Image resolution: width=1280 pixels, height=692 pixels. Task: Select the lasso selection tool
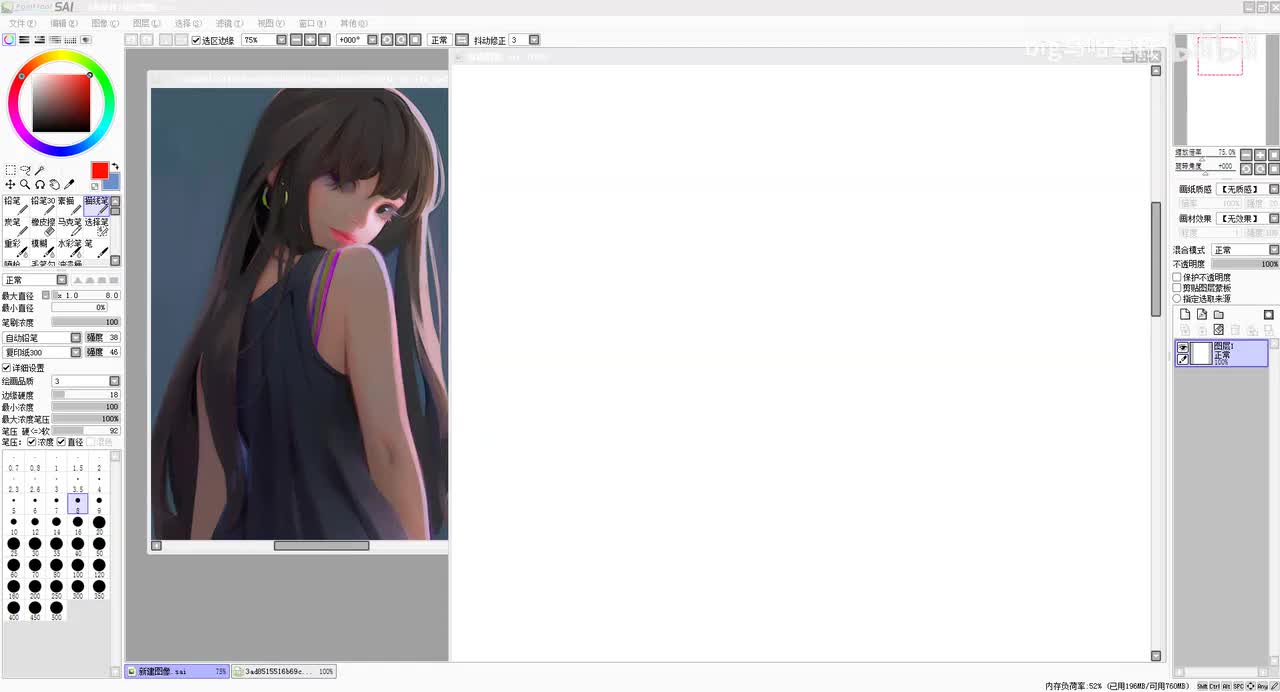(25, 170)
